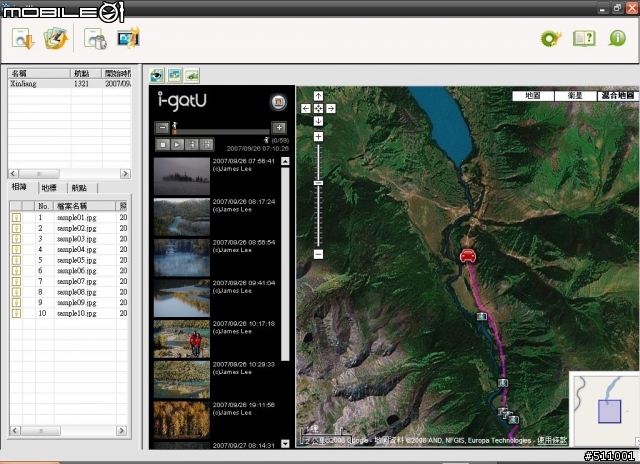Click the minus speed button in player
Screen dimensions: 640x464
pyautogui.click(x=162, y=128)
